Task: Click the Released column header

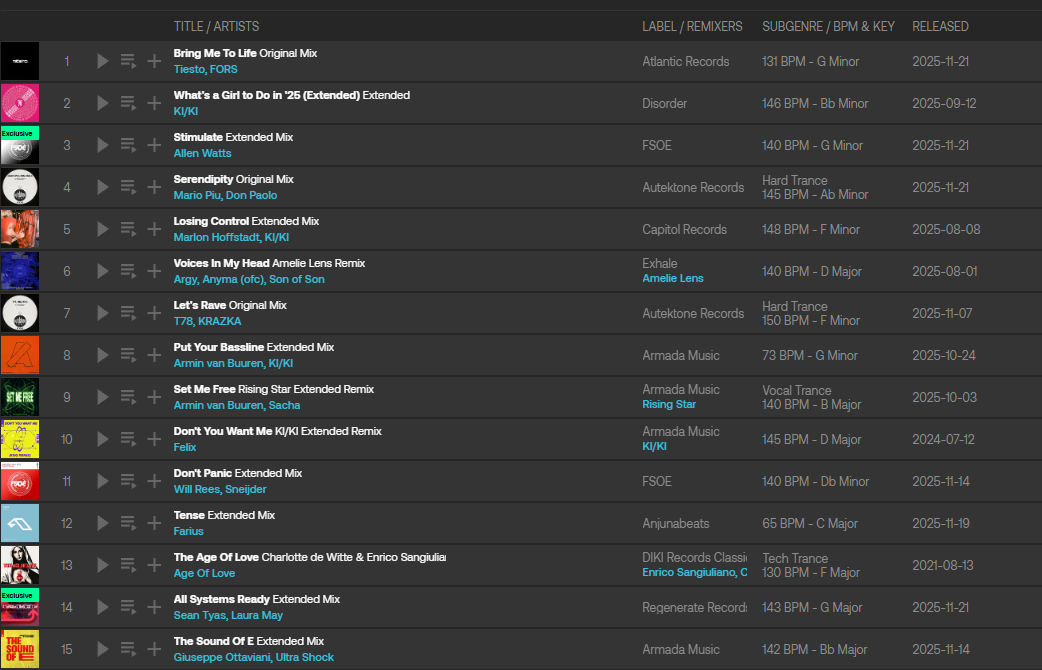Action: point(940,26)
